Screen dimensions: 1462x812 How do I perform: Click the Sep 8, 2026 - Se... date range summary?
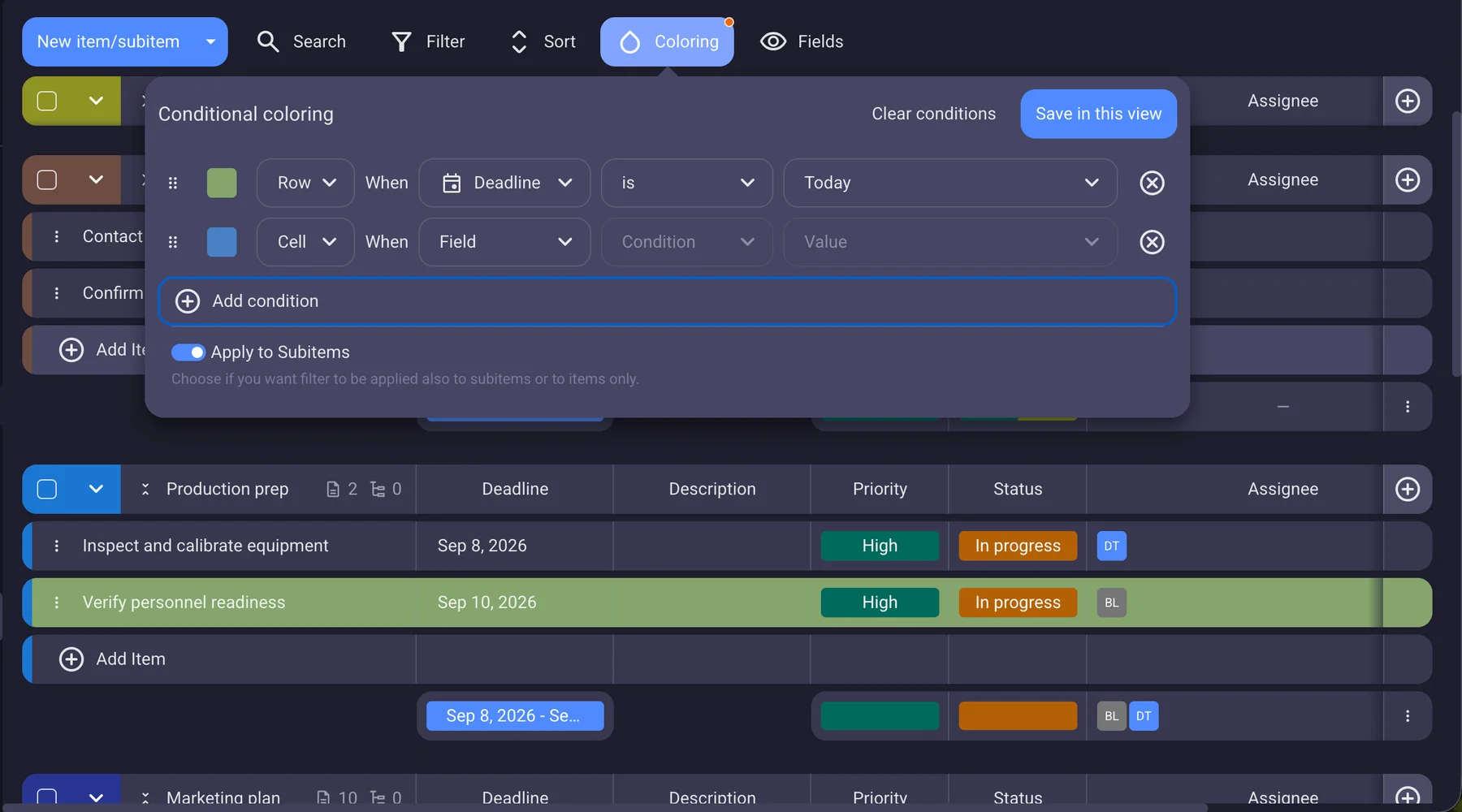coord(515,716)
